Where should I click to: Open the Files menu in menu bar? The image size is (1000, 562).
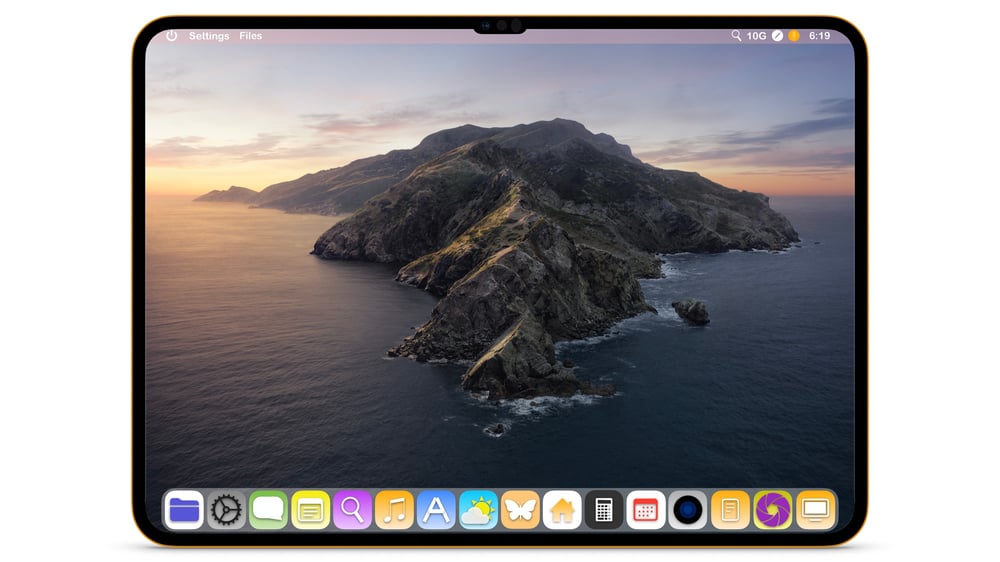click(x=251, y=36)
